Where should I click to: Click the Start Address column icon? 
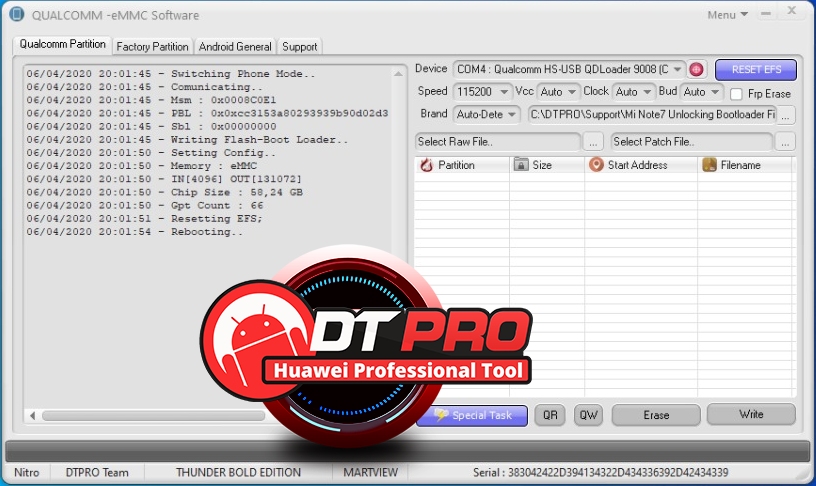[596, 164]
